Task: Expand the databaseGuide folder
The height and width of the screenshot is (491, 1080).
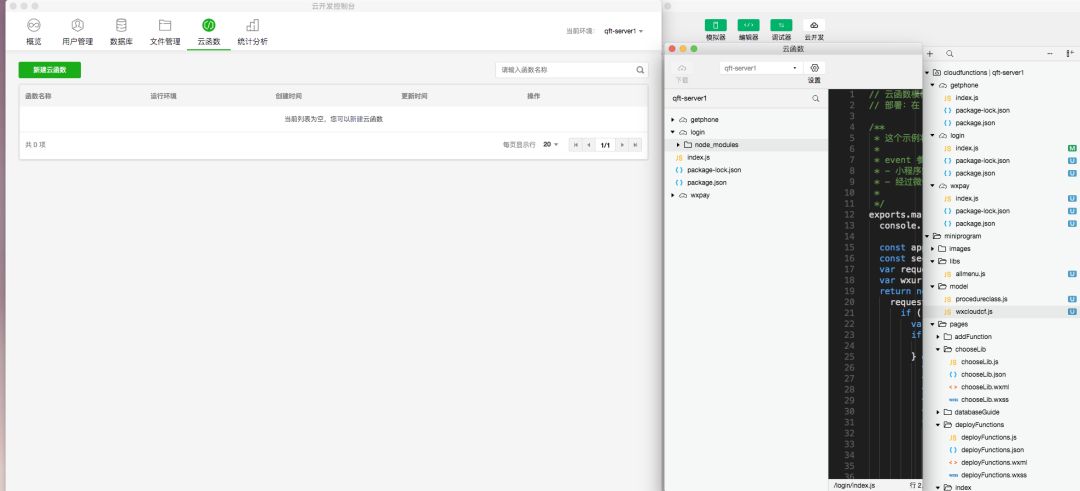Action: [939, 412]
